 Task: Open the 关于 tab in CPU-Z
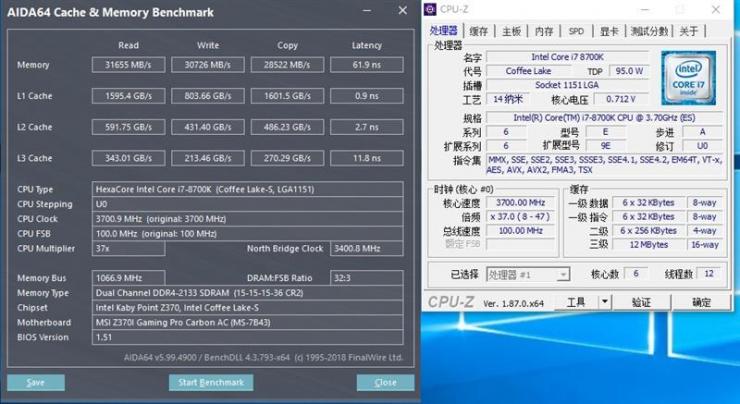(689, 31)
